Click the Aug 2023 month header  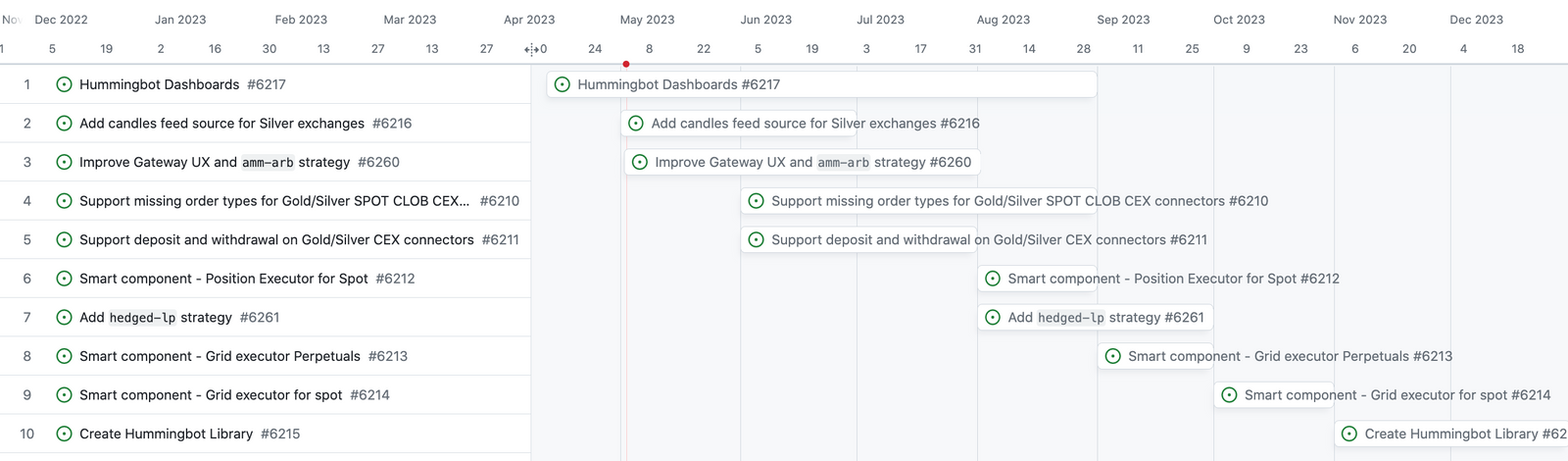point(1003,20)
